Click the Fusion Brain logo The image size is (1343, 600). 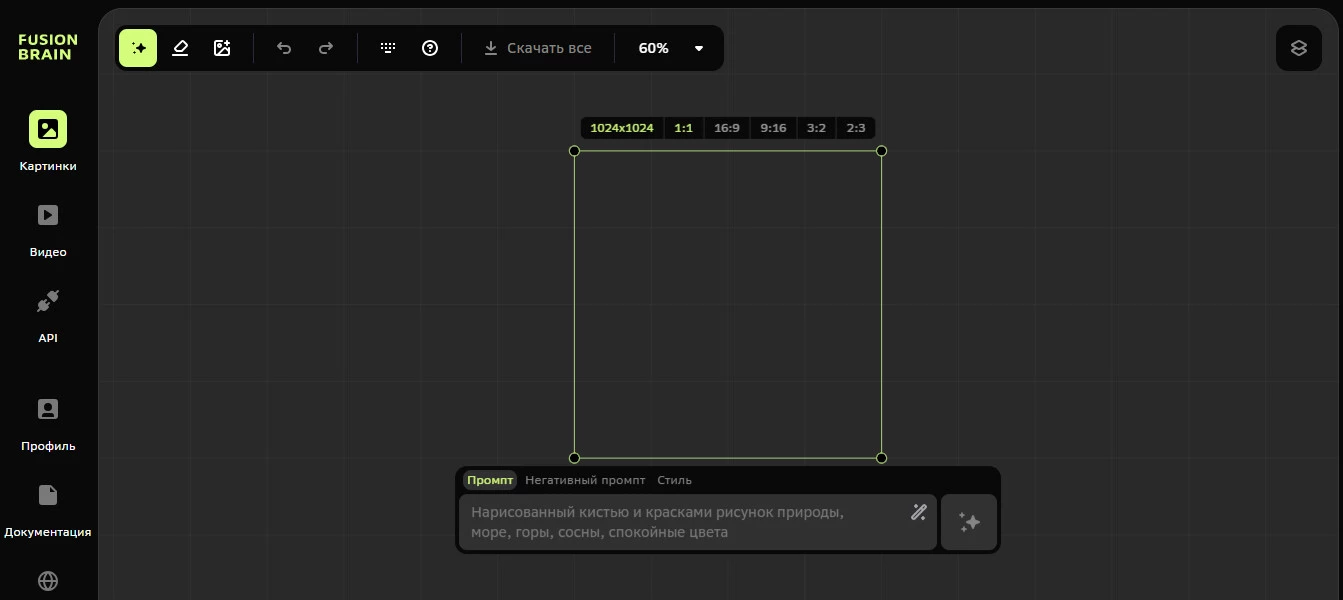(48, 47)
